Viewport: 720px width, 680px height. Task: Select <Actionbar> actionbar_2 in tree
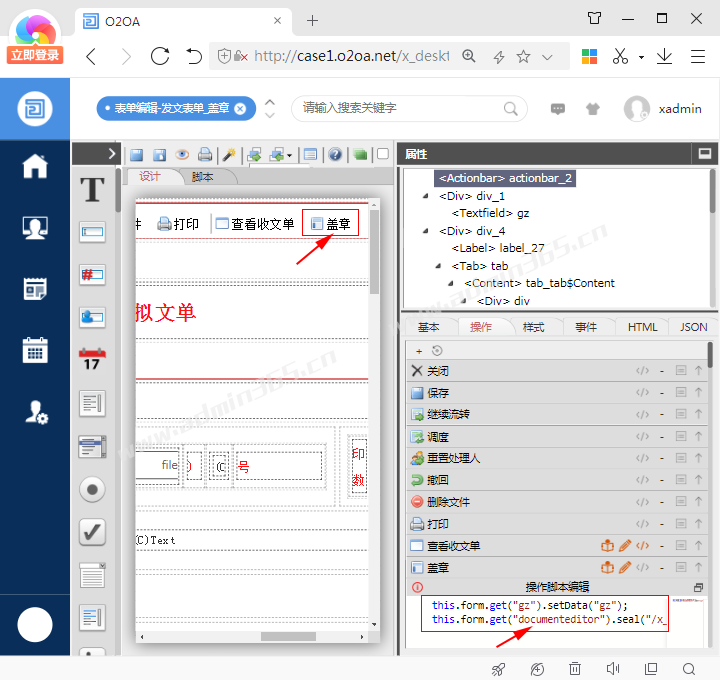[x=505, y=178]
